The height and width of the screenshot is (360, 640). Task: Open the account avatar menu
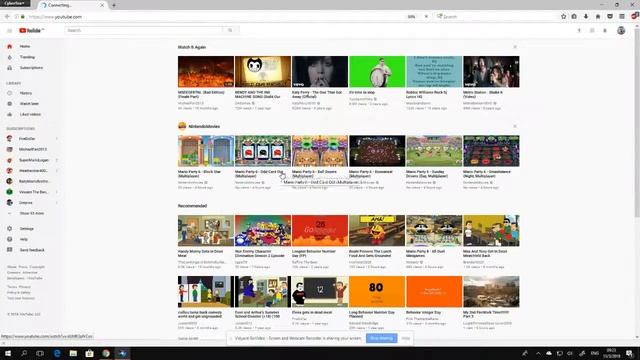[621, 31]
